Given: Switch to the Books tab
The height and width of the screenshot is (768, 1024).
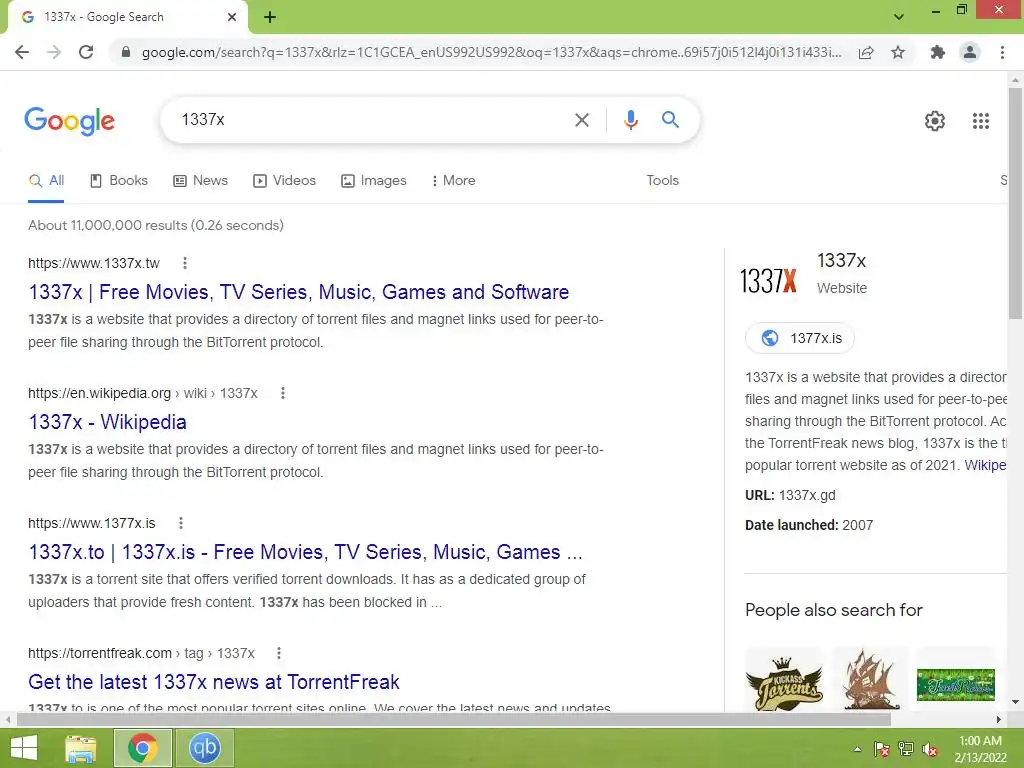Looking at the screenshot, I should click(119, 181).
